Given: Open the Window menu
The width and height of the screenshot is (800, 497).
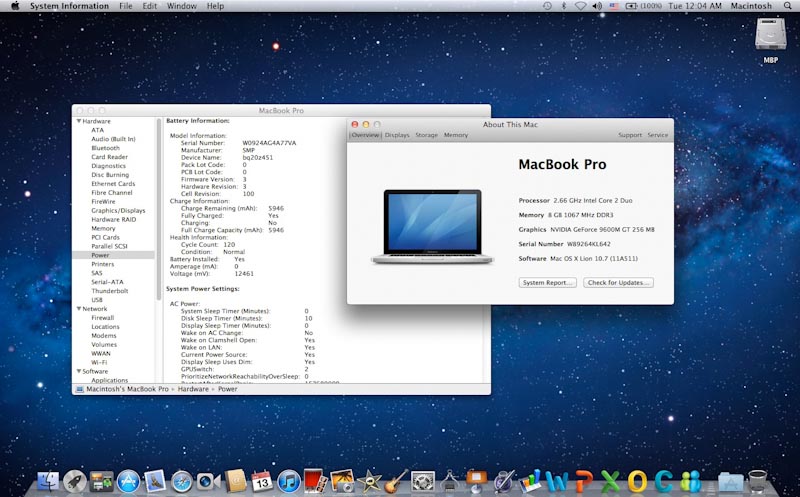Looking at the screenshot, I should [182, 6].
